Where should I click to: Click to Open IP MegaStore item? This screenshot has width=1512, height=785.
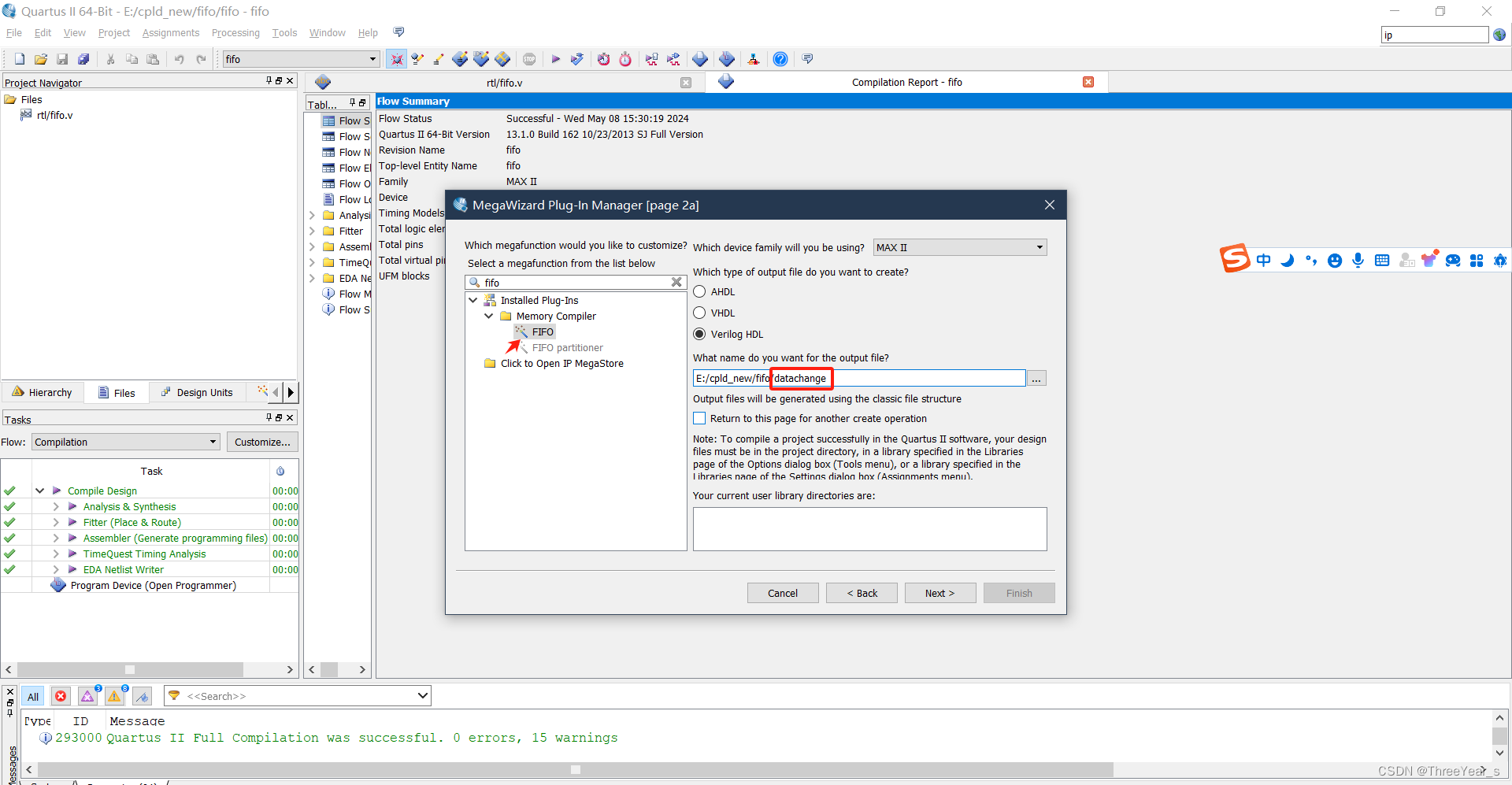pos(562,363)
